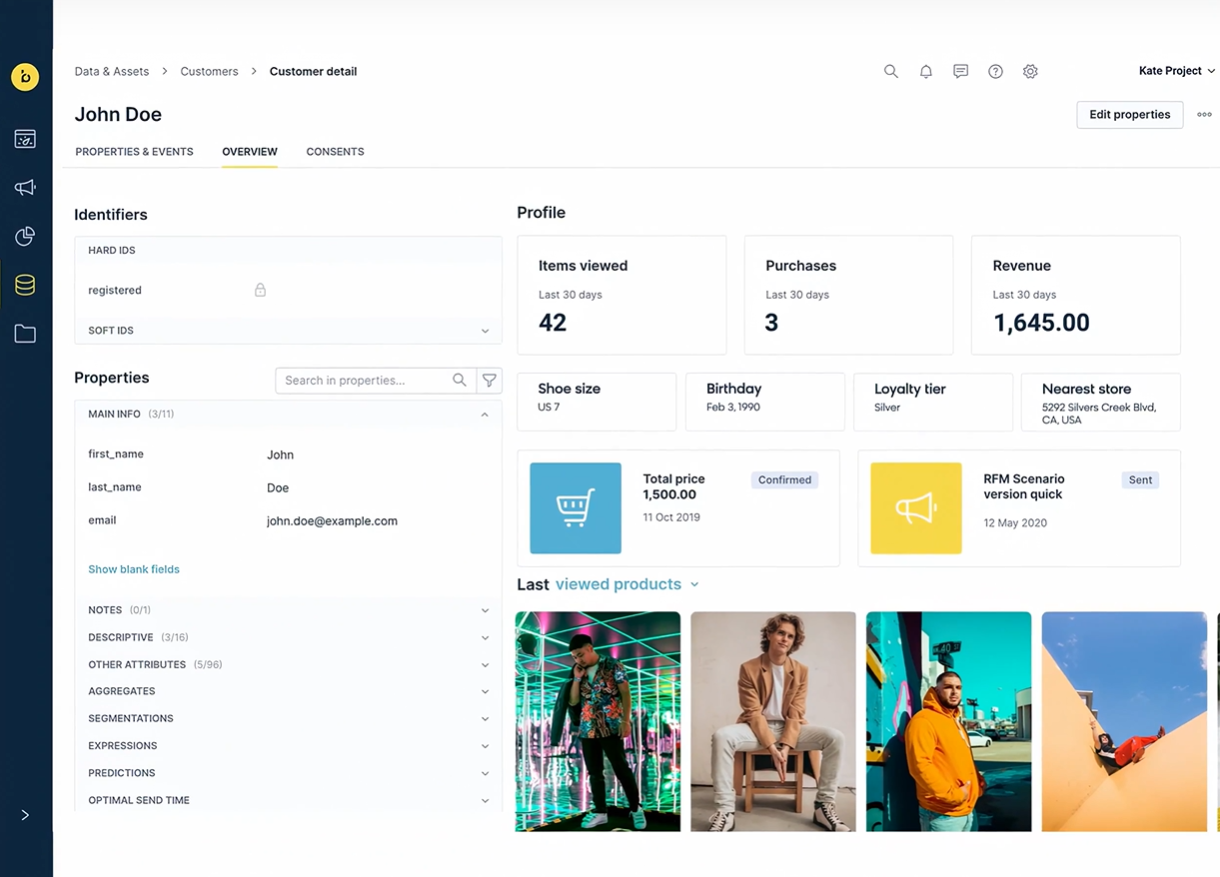The width and height of the screenshot is (1220, 877).
Task: Click the search magnifier icon in header
Action: point(891,72)
